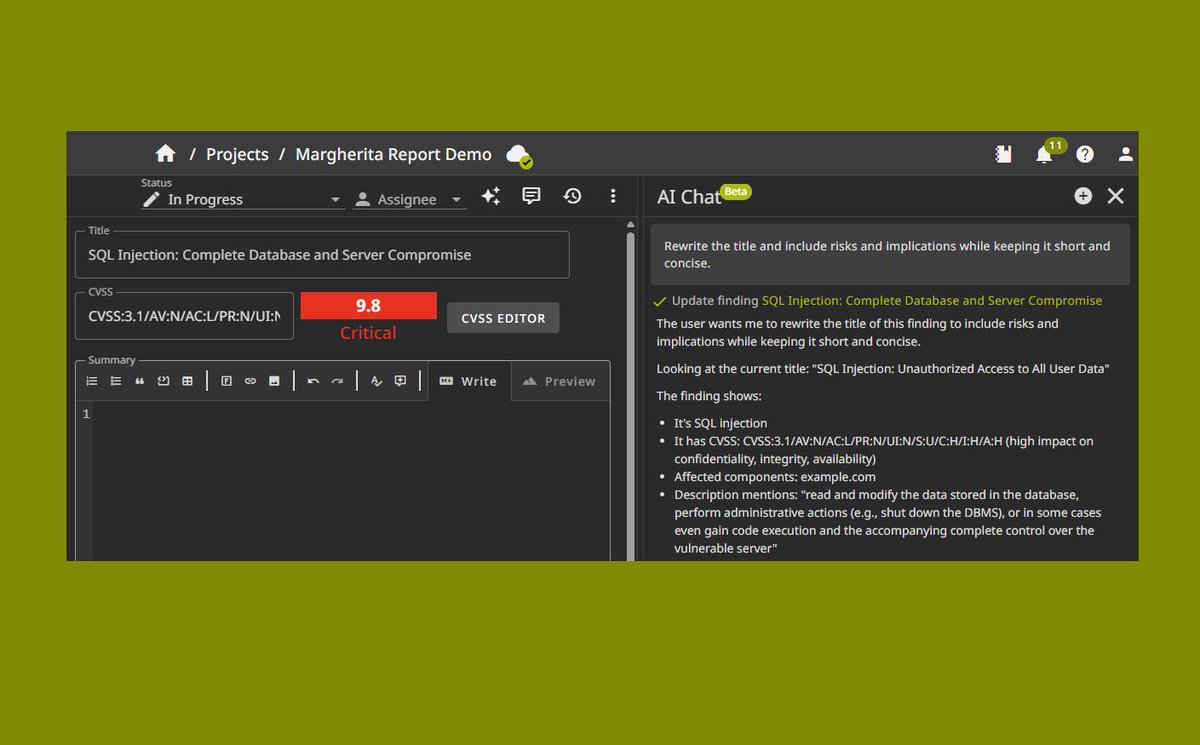Open notifications bell with 11 badge
Screen dimensions: 1200x745
pos(1046,153)
